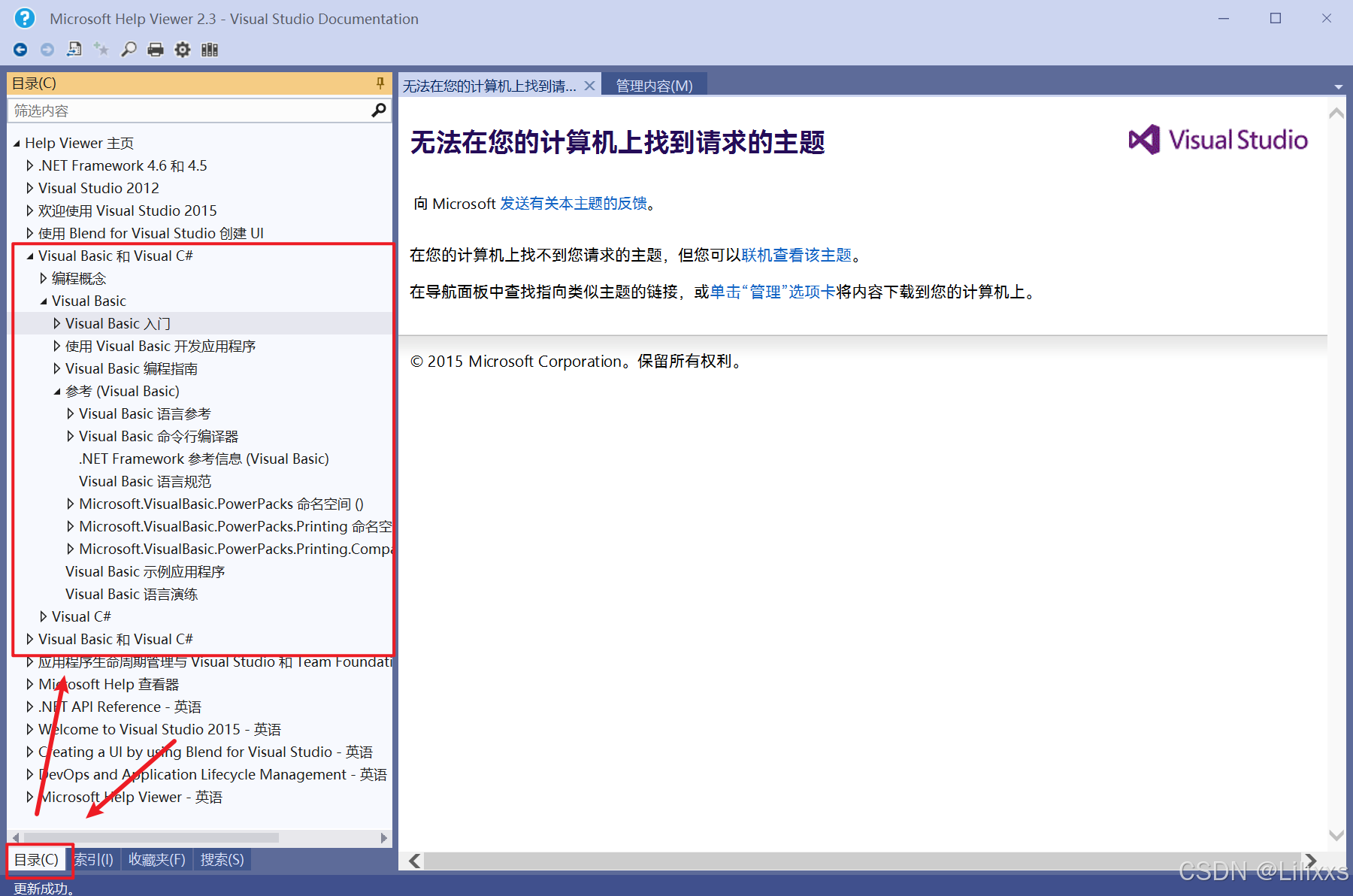Click the Forward navigation arrow
Viewport: 1353px width, 896px height.
[x=47, y=50]
